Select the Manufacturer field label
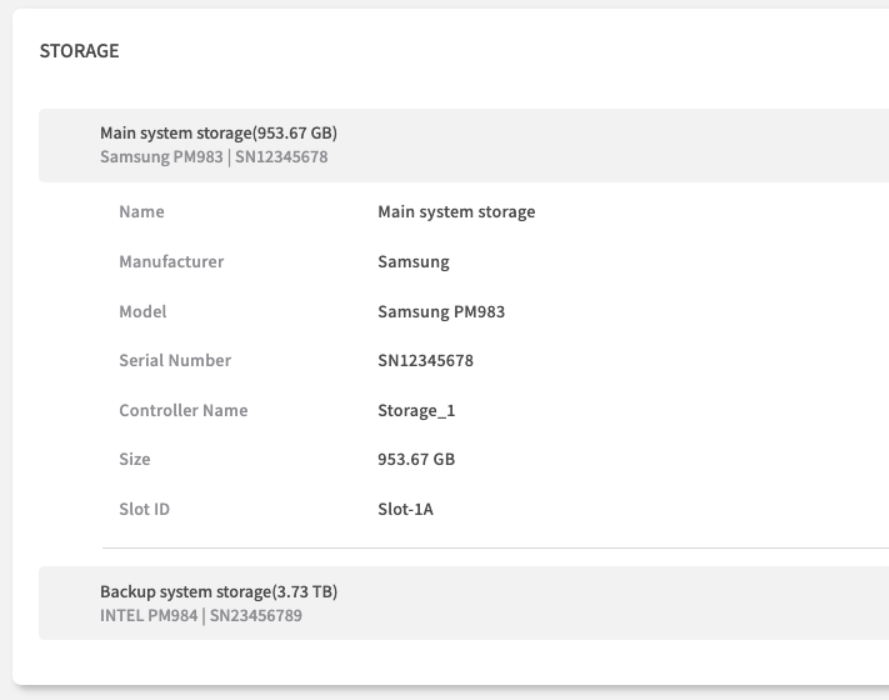 (x=171, y=262)
